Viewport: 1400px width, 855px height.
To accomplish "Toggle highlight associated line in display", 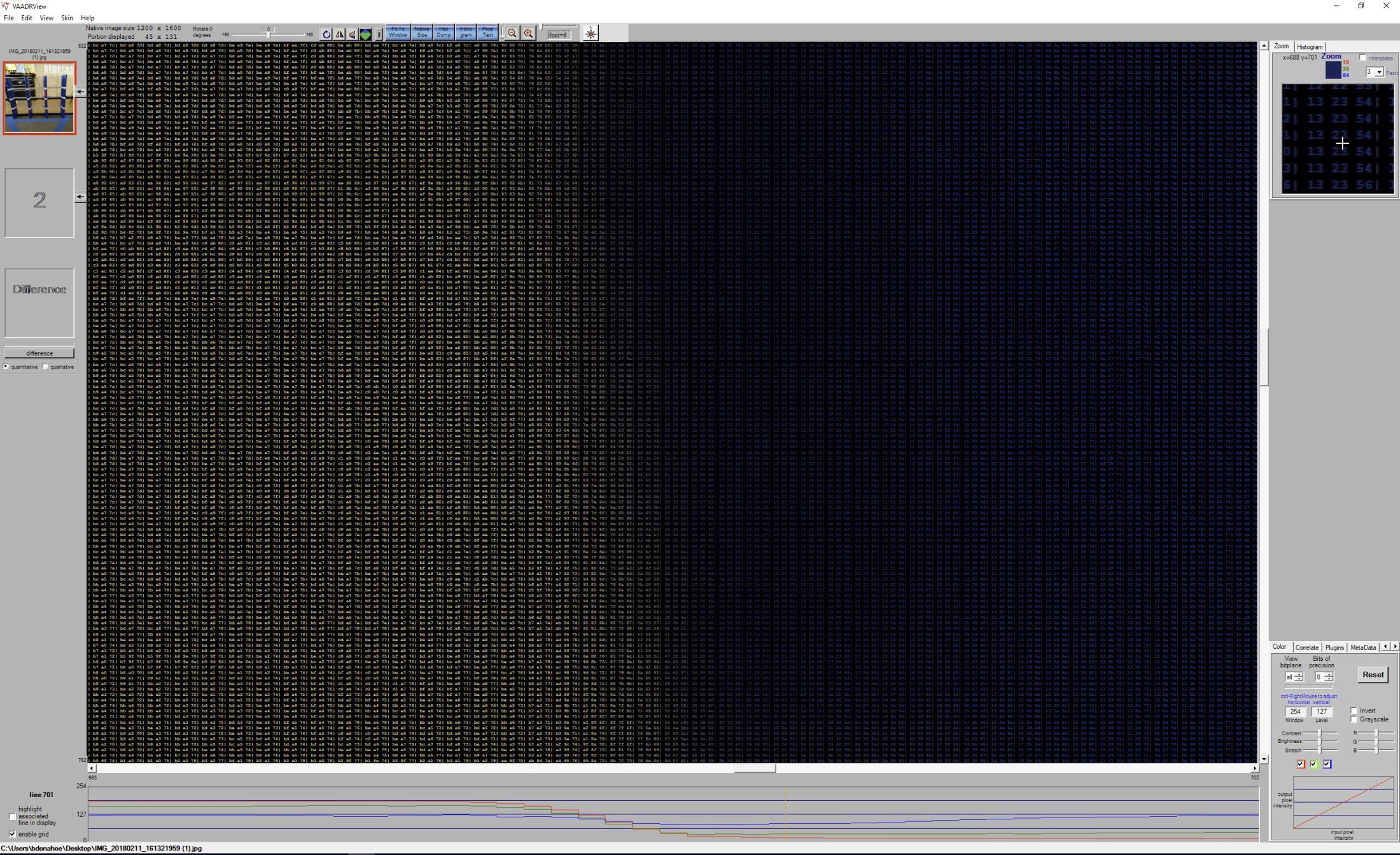I will (x=12, y=816).
